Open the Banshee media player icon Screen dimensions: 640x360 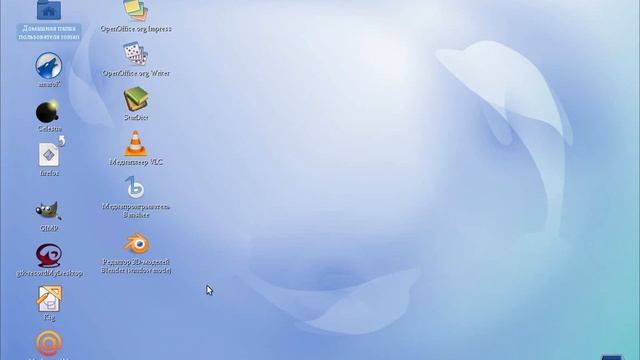[x=135, y=187]
